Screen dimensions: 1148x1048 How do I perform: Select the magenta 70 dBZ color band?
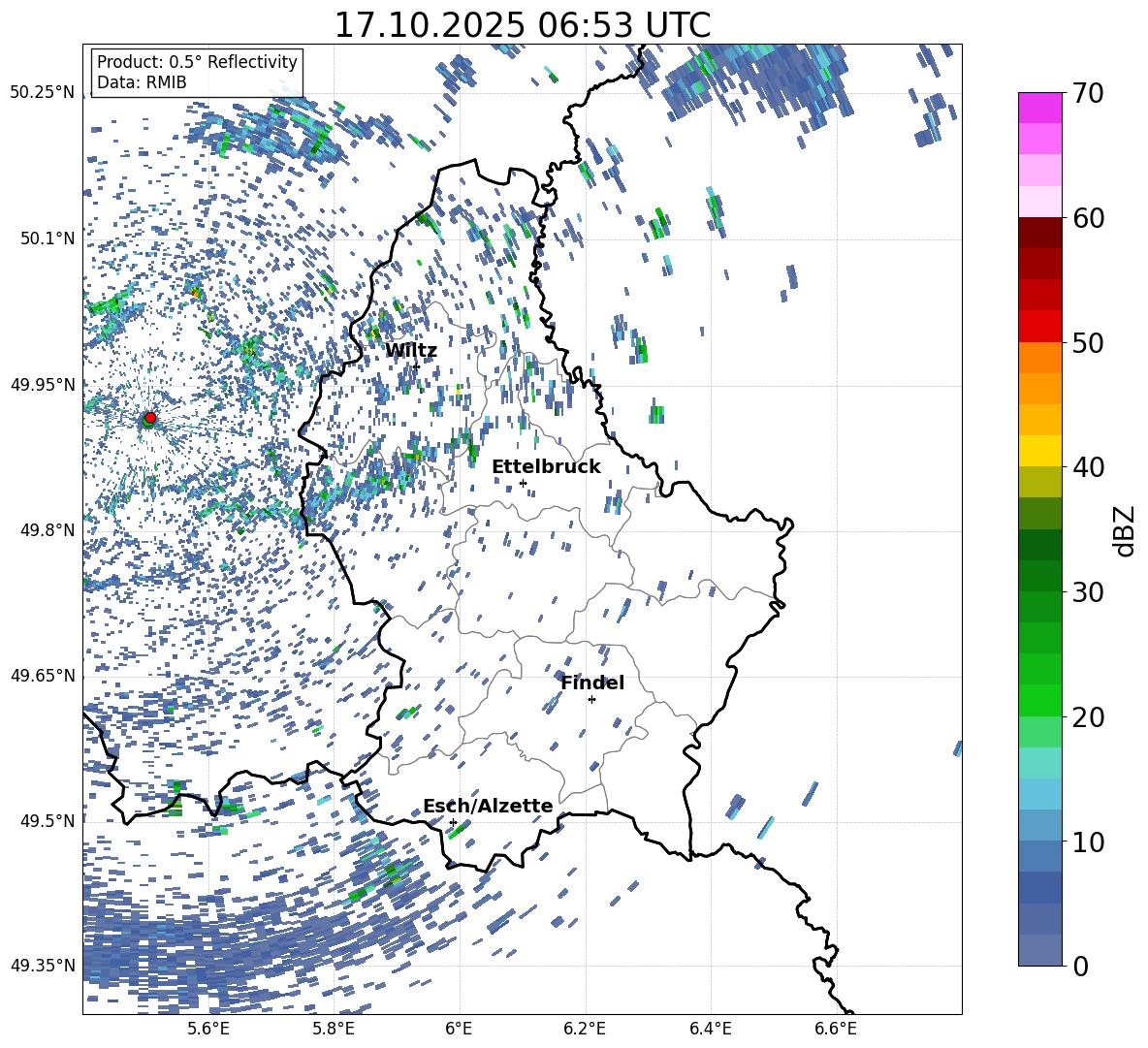pos(1039,108)
